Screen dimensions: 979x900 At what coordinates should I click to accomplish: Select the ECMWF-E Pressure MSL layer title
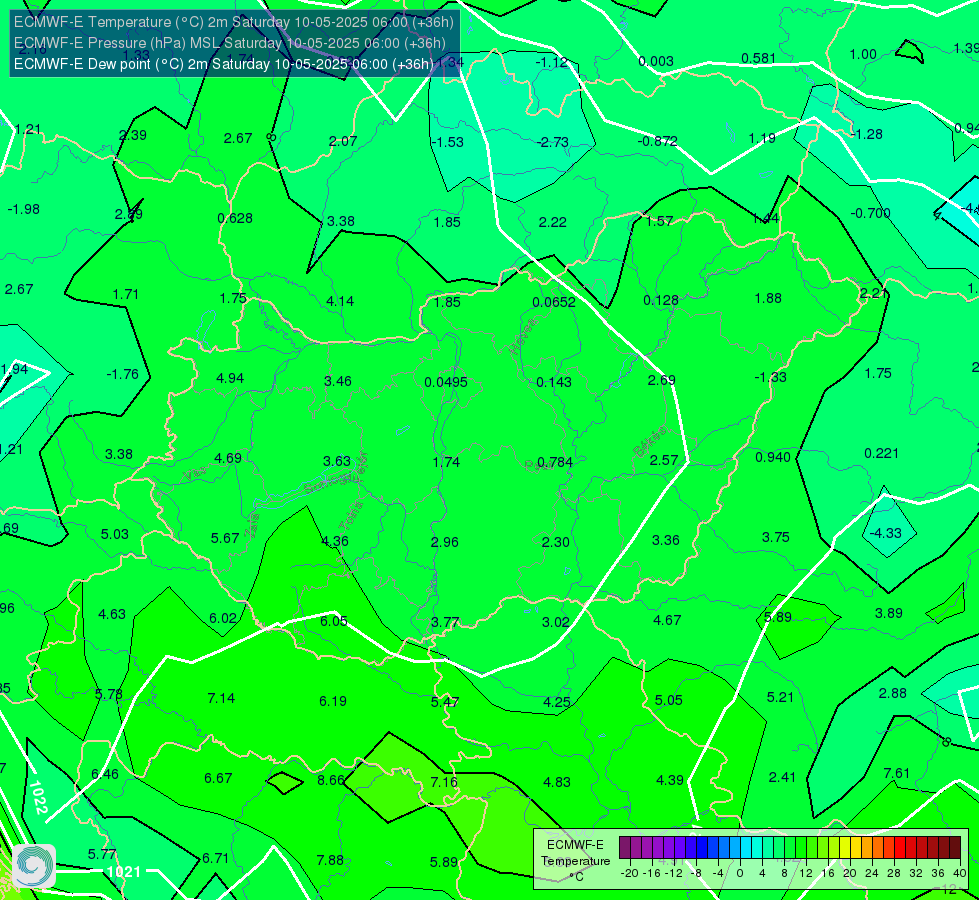pos(230,43)
